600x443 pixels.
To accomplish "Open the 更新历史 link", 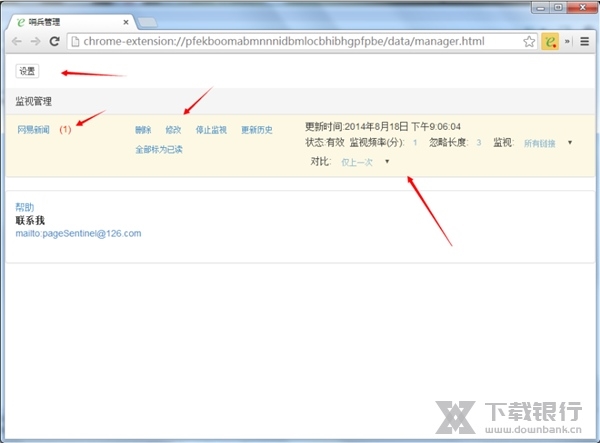I will pos(256,130).
